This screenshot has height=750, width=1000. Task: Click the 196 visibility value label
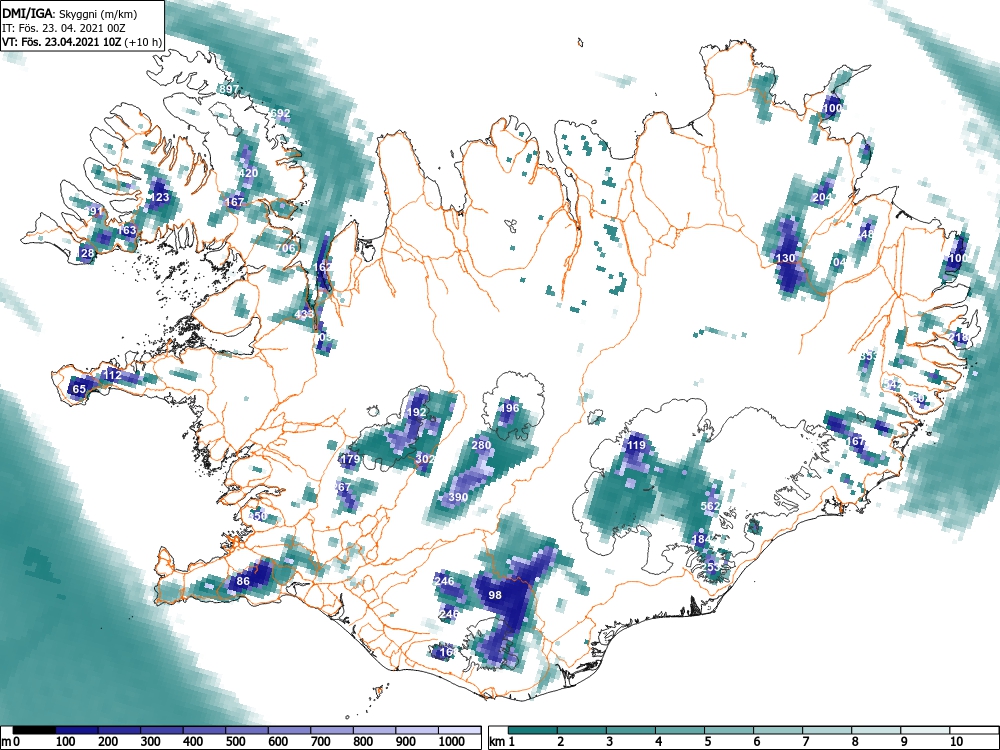509,408
